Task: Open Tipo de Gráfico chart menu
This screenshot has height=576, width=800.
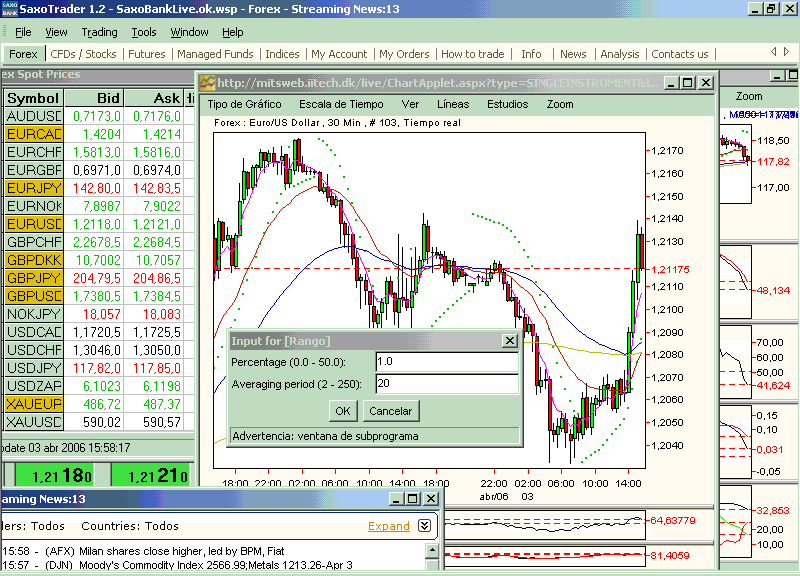Action: 244,104
